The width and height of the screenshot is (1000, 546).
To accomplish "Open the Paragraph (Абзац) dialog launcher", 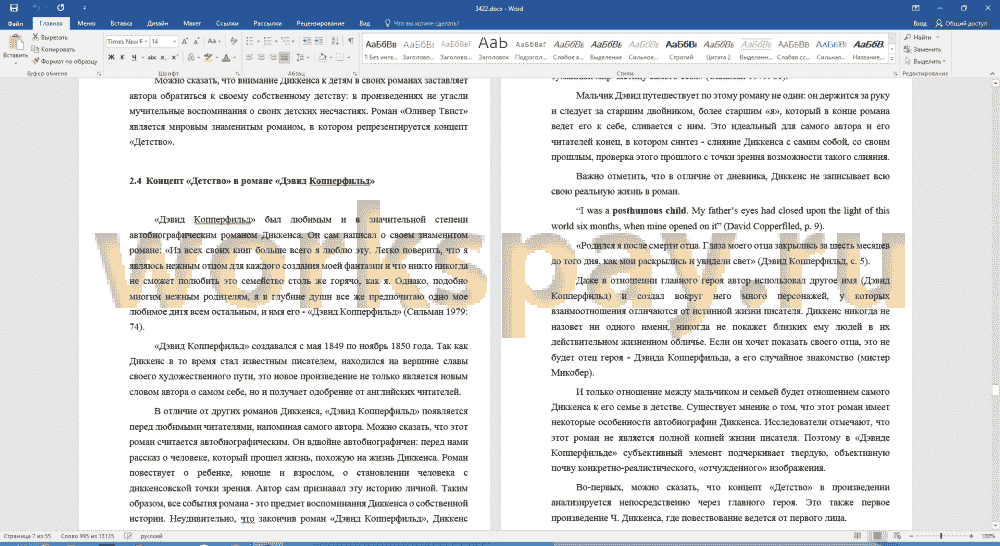I will (354, 74).
